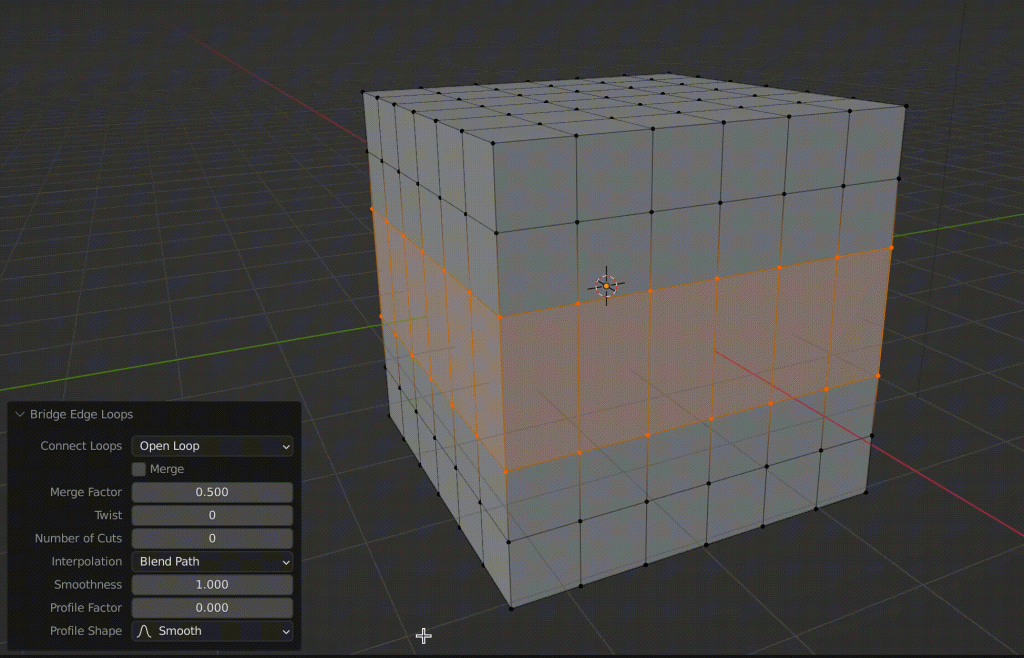Screen dimensions: 1024x658
Task: Click the Smooth profile curve icon
Action: (x=143, y=631)
